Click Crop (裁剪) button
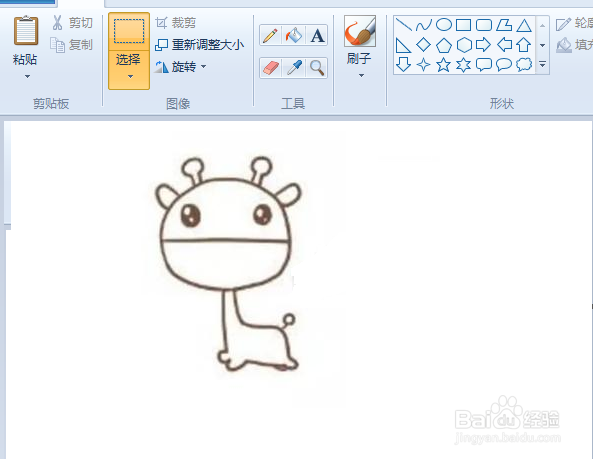 point(175,23)
